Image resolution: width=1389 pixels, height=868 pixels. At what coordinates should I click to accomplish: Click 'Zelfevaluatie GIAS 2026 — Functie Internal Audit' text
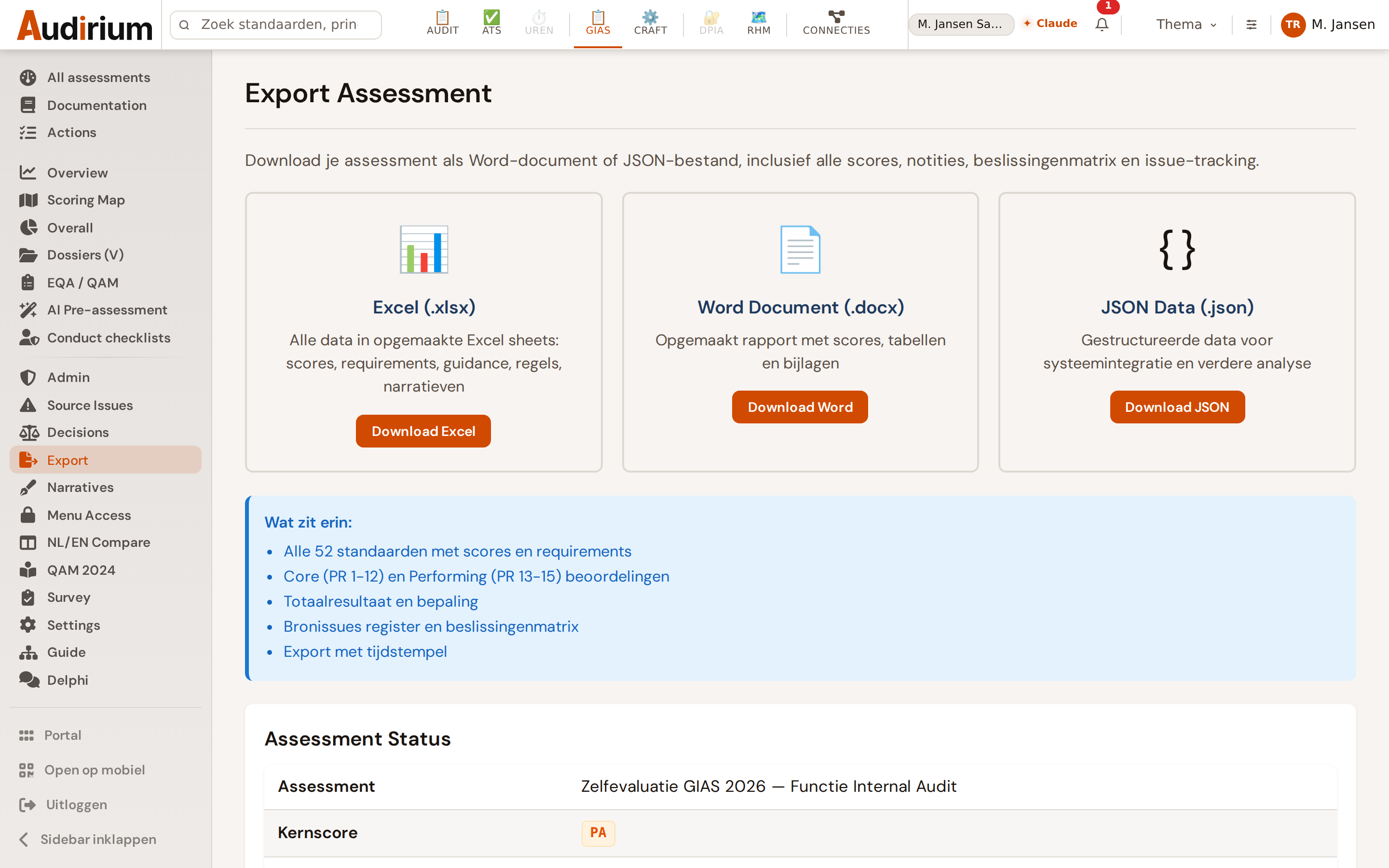coord(769,787)
